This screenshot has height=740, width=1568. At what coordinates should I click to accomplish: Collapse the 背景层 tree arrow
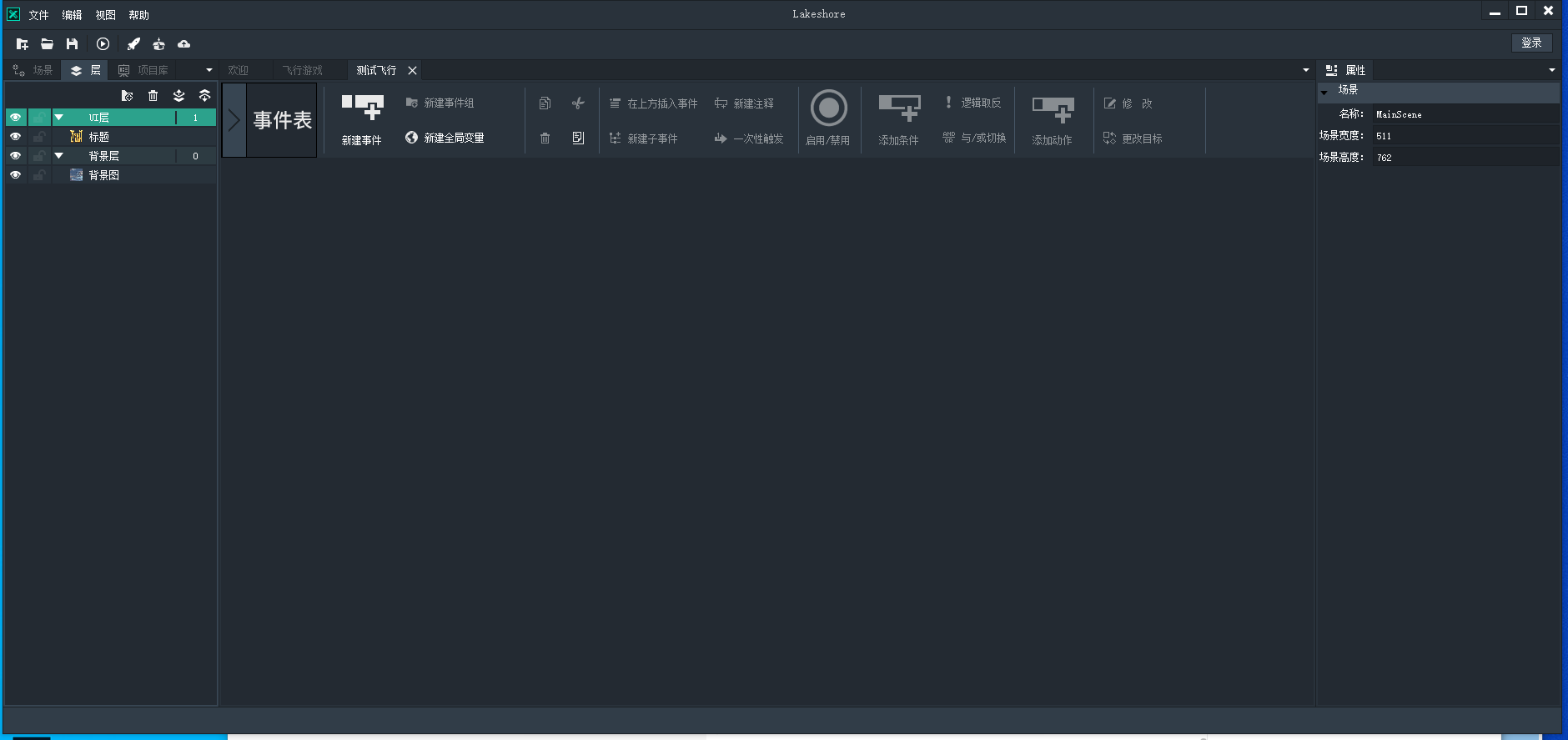(59, 156)
